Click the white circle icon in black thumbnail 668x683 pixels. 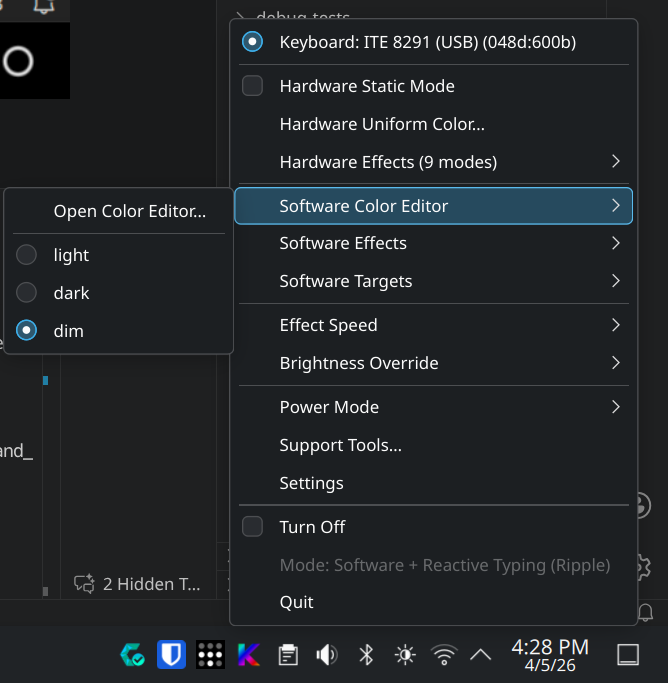point(18,61)
